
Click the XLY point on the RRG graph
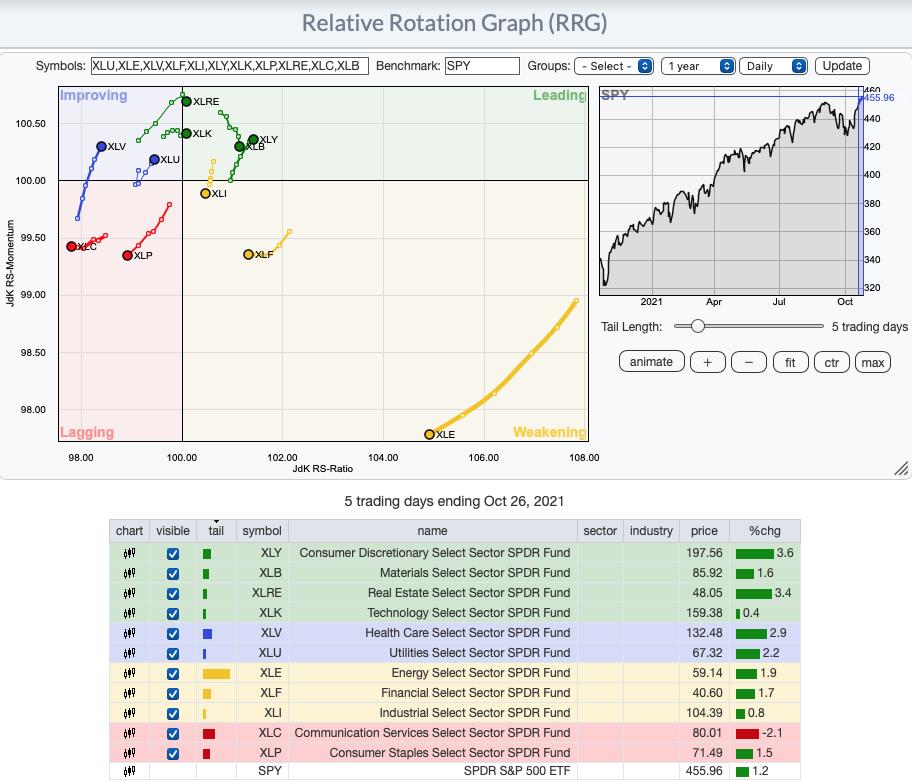point(253,140)
